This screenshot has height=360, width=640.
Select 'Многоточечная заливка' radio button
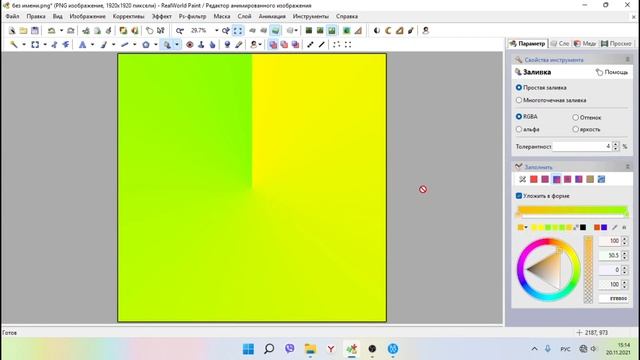(x=519, y=100)
